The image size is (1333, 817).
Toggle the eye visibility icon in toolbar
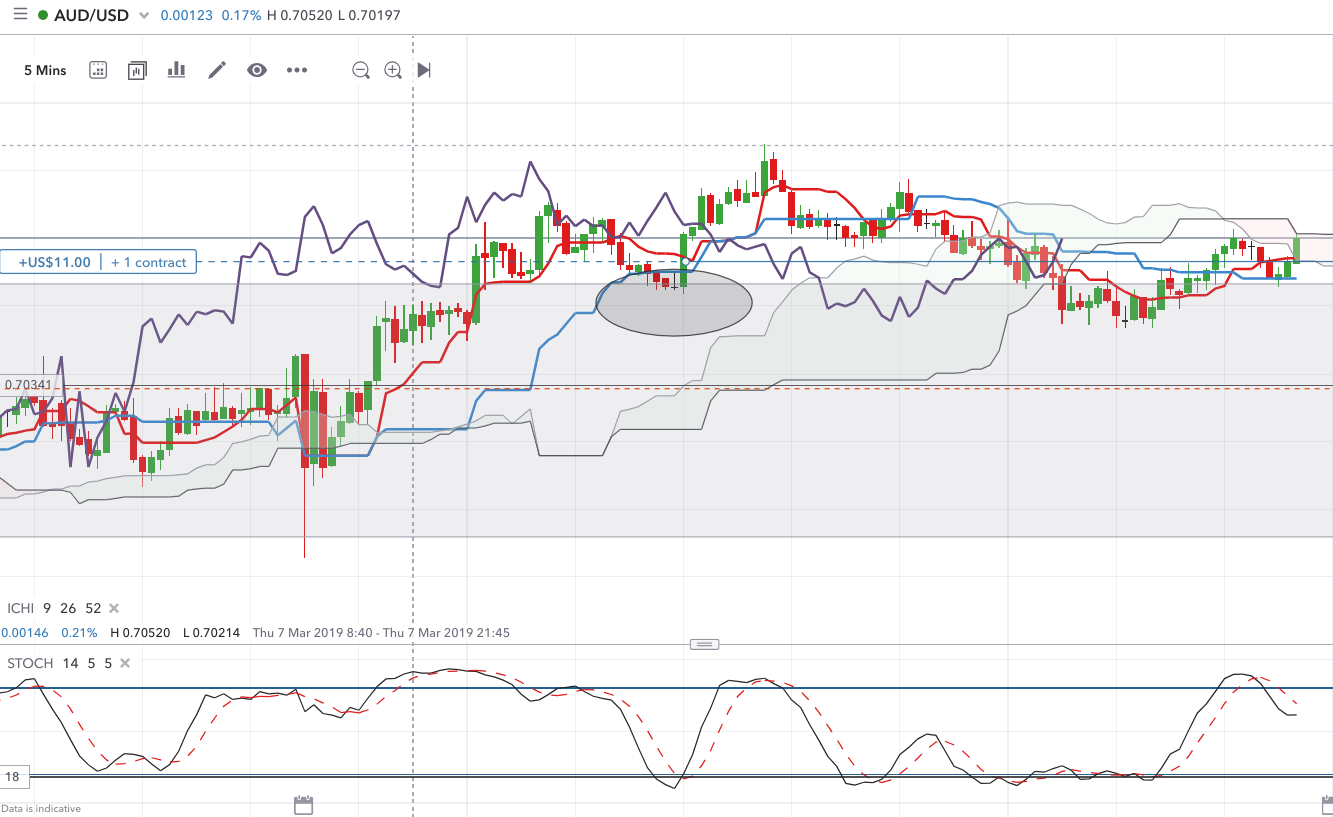pyautogui.click(x=257, y=70)
